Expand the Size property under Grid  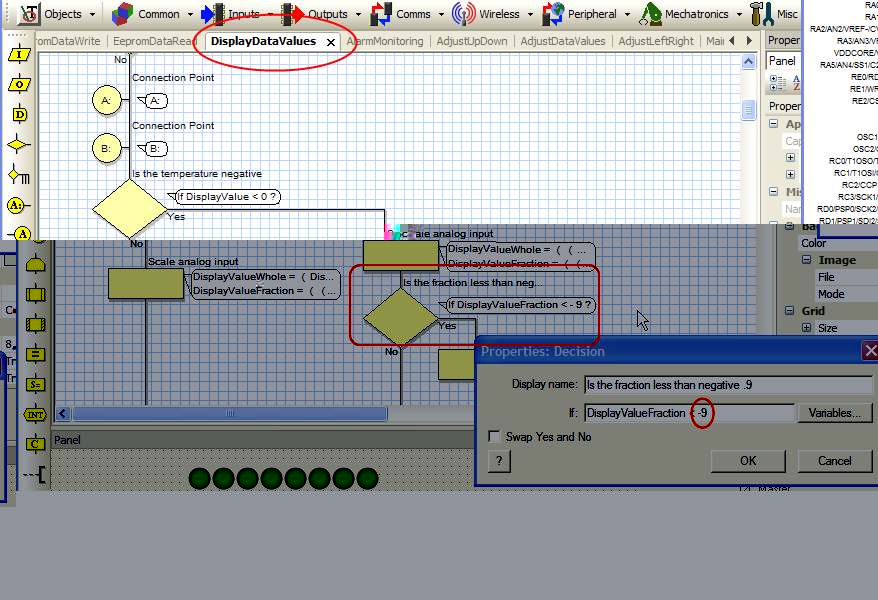pos(806,328)
